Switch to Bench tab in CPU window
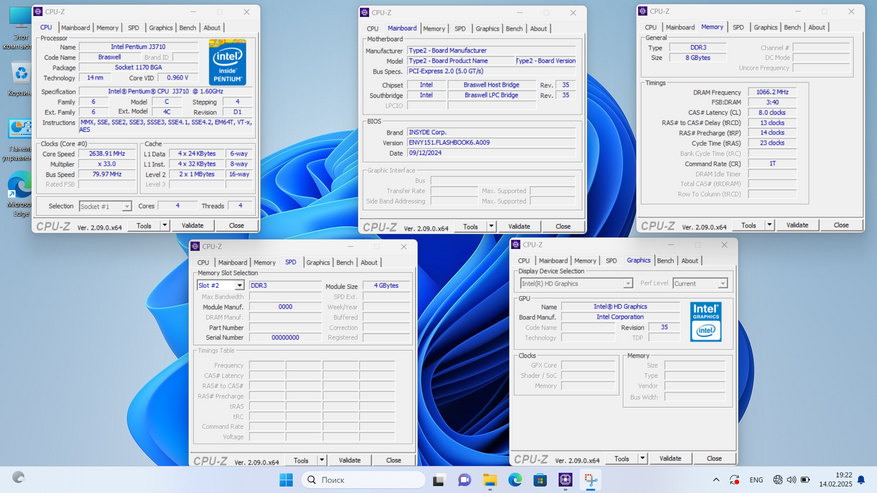The image size is (877, 493). [x=189, y=28]
